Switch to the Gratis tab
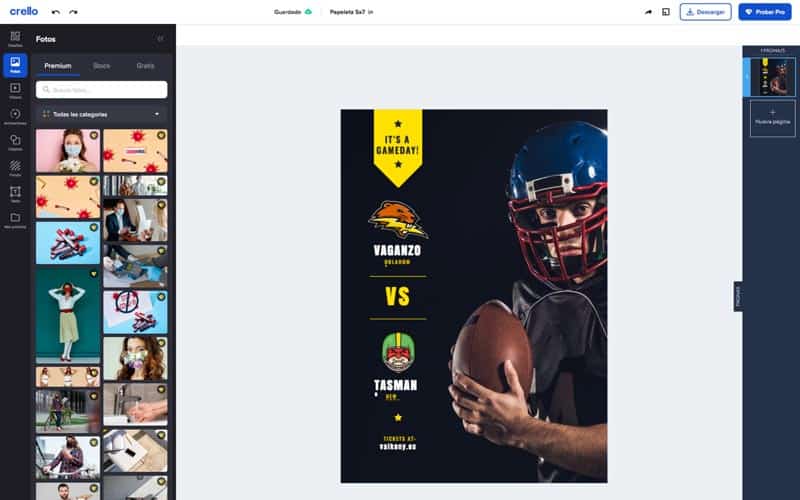Viewport: 800px width, 500px height. (x=145, y=66)
